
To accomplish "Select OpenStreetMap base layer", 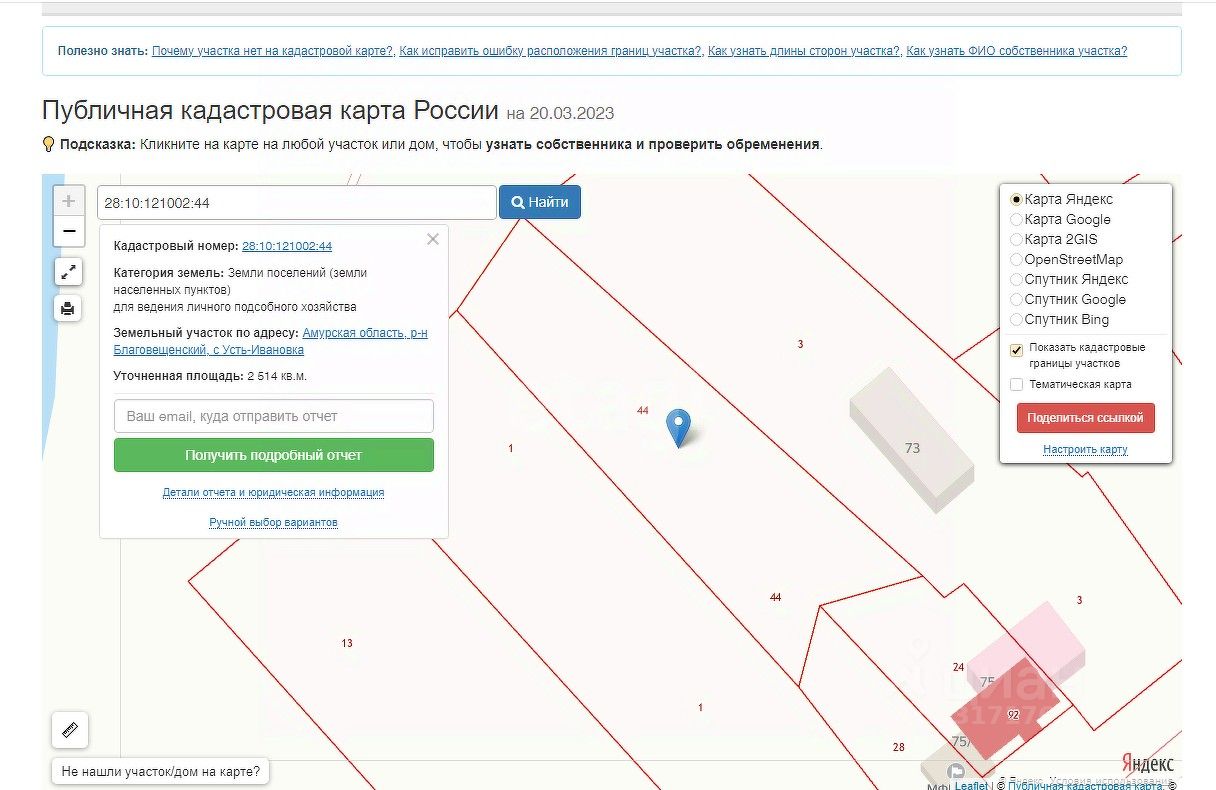I will coord(1017,259).
